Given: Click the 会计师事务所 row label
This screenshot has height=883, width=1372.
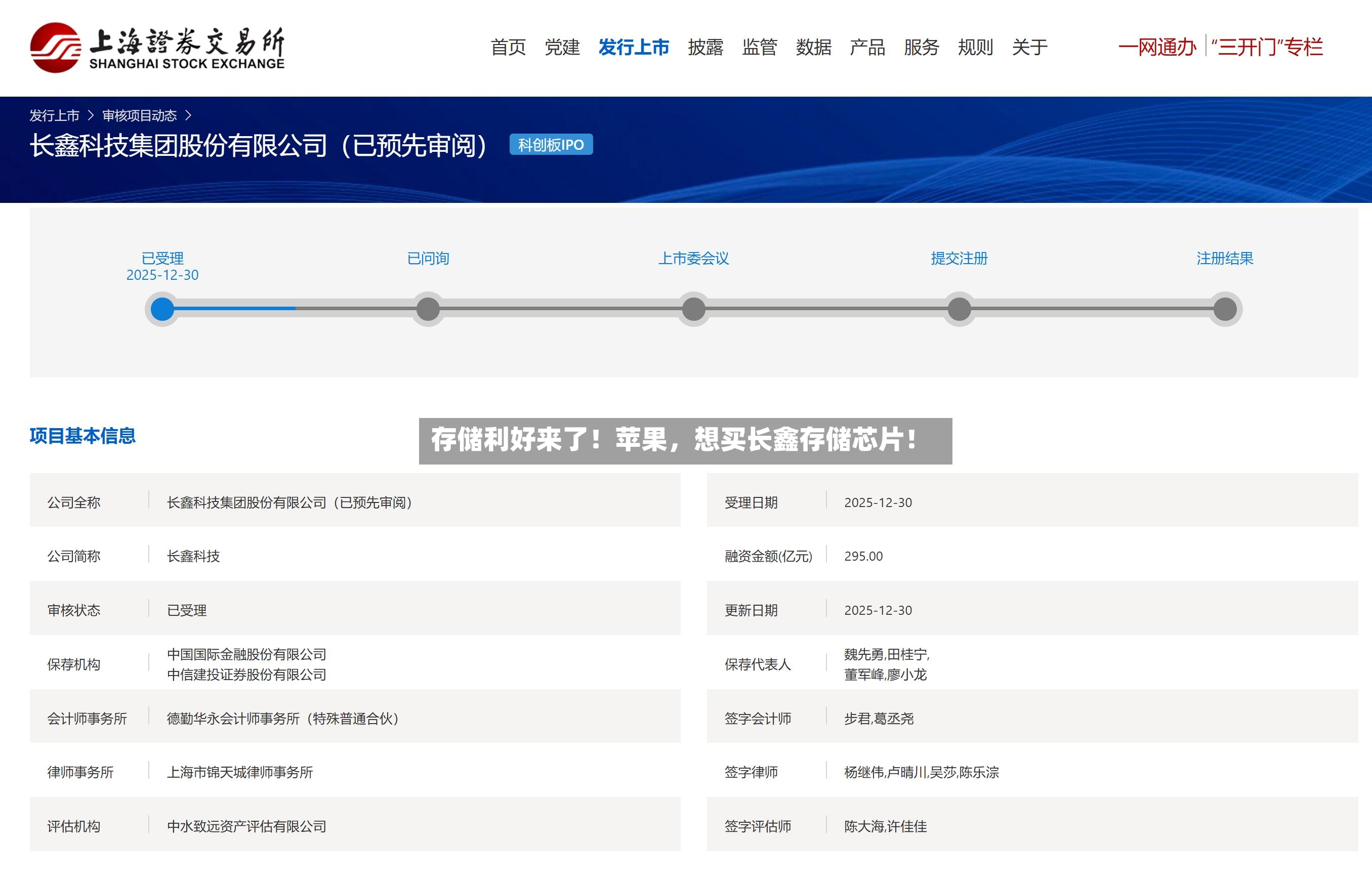Looking at the screenshot, I should [x=87, y=719].
